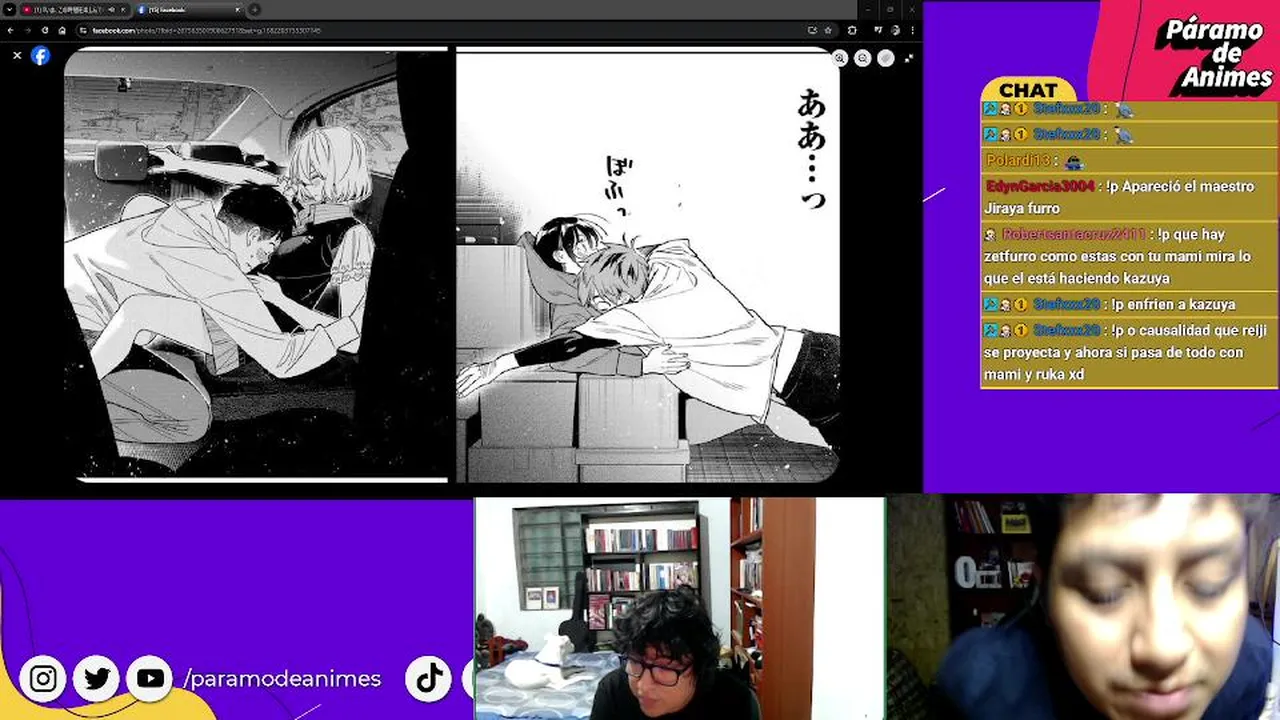Click the install/cast icon in address bar
The image size is (1280, 720).
(x=812, y=30)
